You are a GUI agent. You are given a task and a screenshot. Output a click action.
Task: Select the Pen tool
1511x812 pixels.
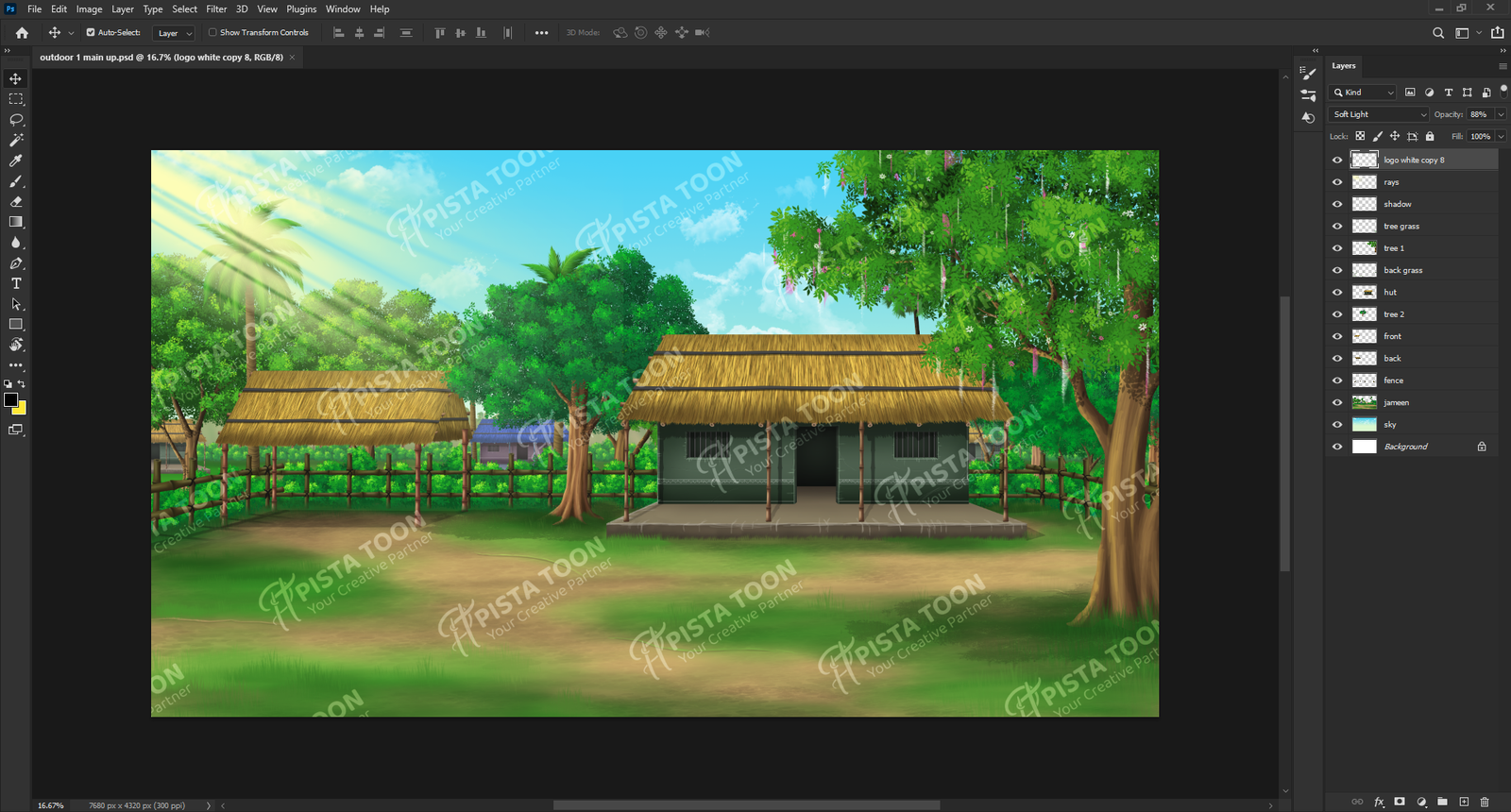point(16,263)
